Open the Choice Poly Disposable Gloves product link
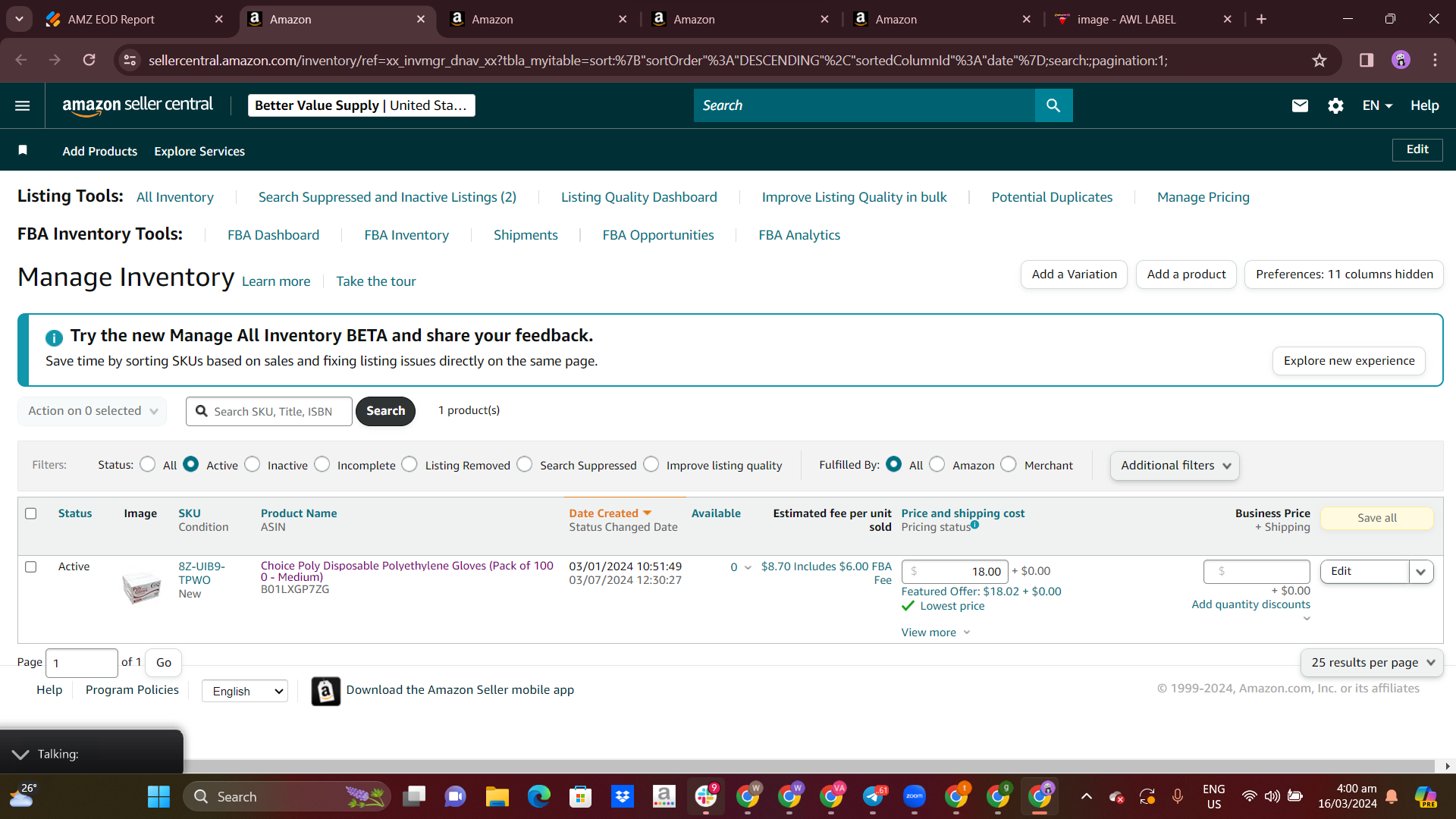1456x819 pixels. coord(407,572)
